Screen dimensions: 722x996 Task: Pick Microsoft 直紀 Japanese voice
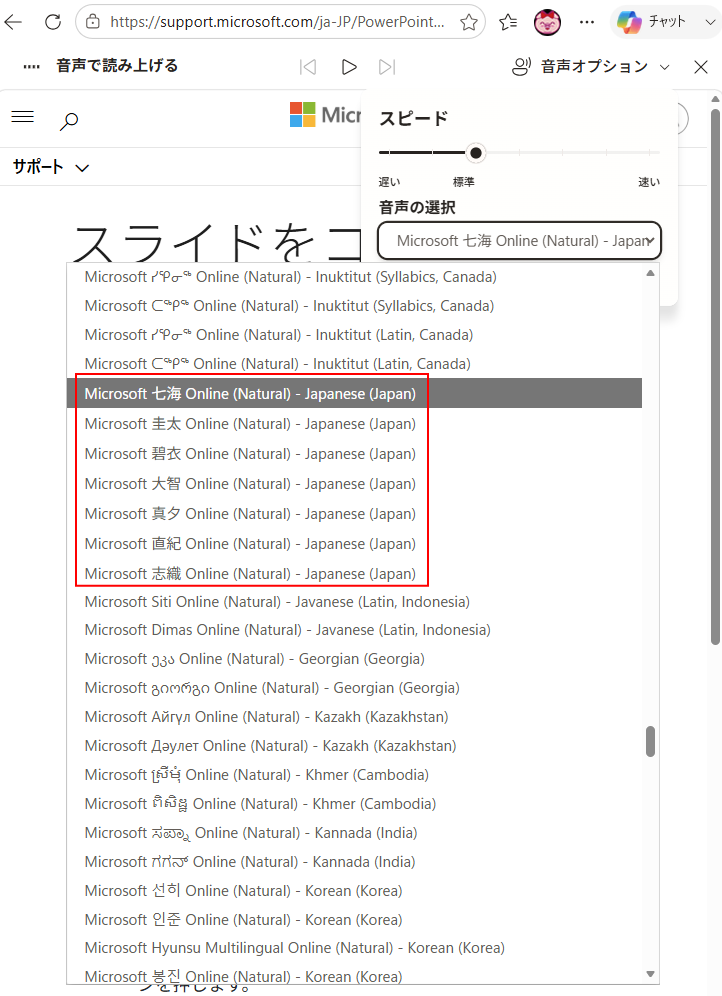pyautogui.click(x=354, y=544)
